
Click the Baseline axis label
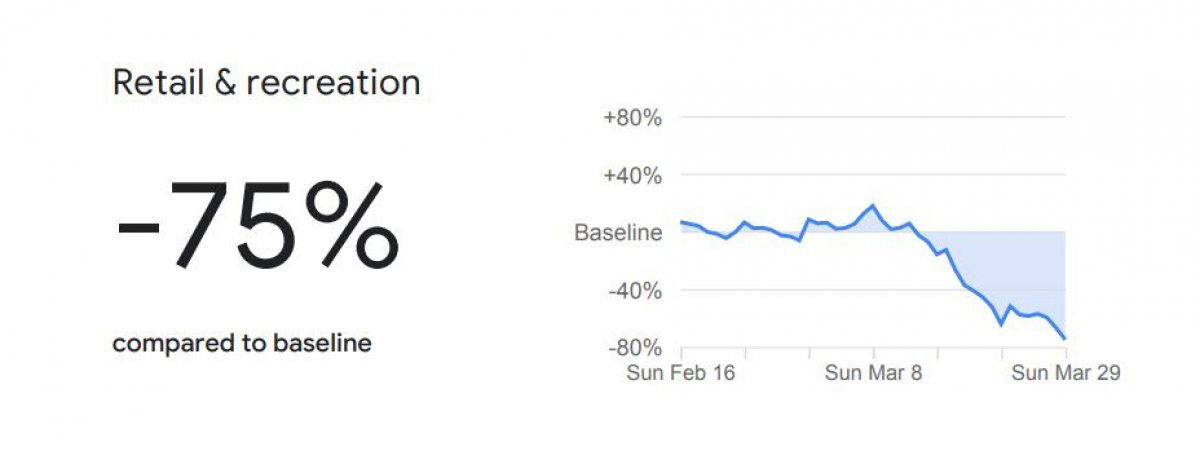click(618, 233)
